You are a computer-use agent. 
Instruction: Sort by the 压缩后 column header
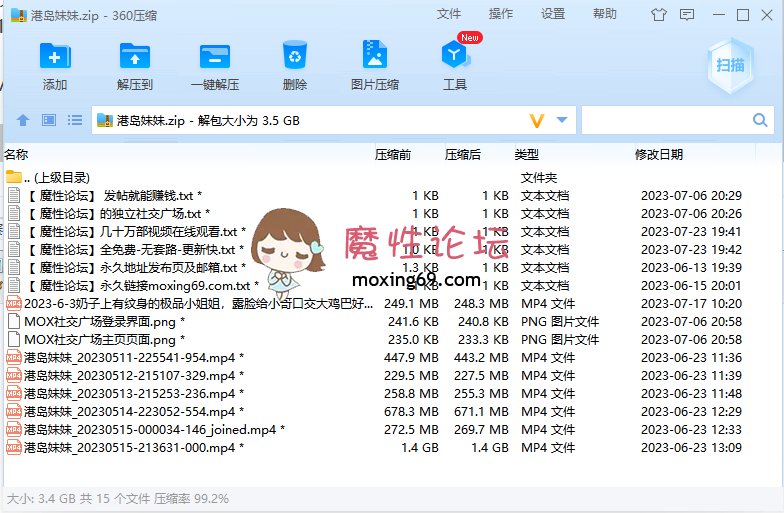click(463, 154)
